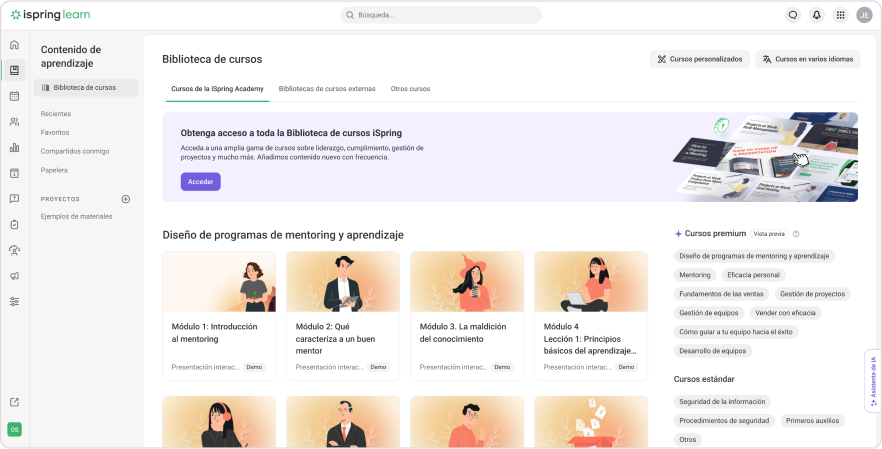This screenshot has width=882, height=449.
Task: Open Compartidos conmigo in side menu
Action: tap(75, 151)
